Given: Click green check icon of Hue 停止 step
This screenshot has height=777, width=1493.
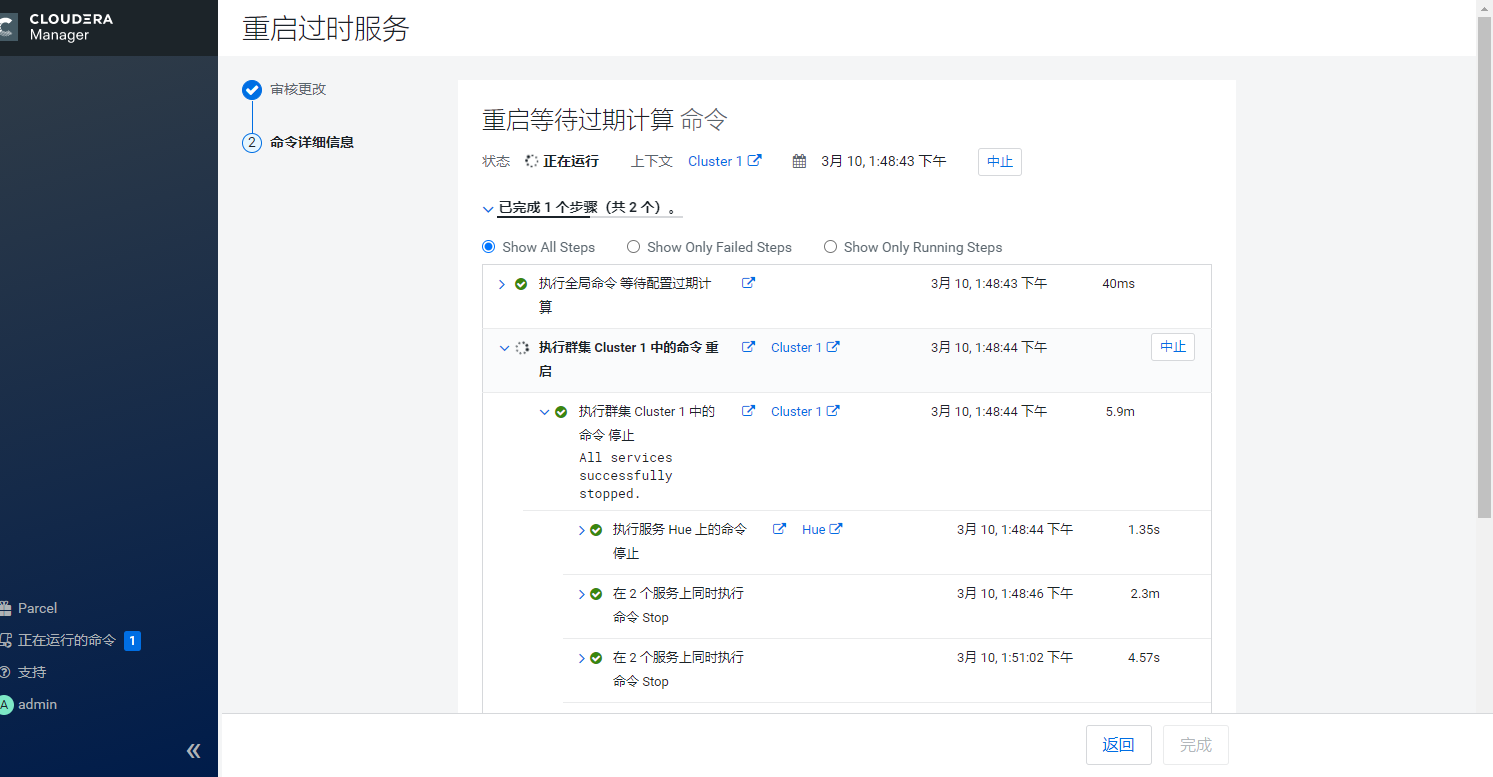Looking at the screenshot, I should click(596, 530).
